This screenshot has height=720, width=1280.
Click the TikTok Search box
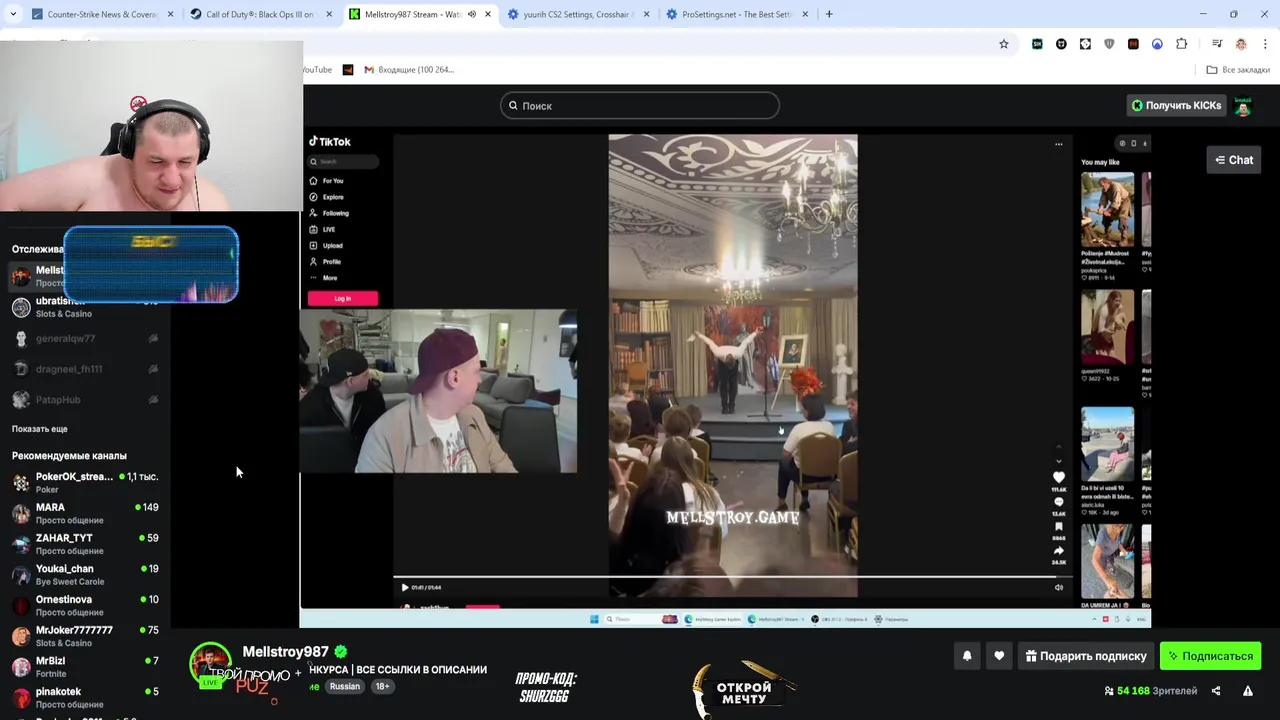[x=343, y=161]
